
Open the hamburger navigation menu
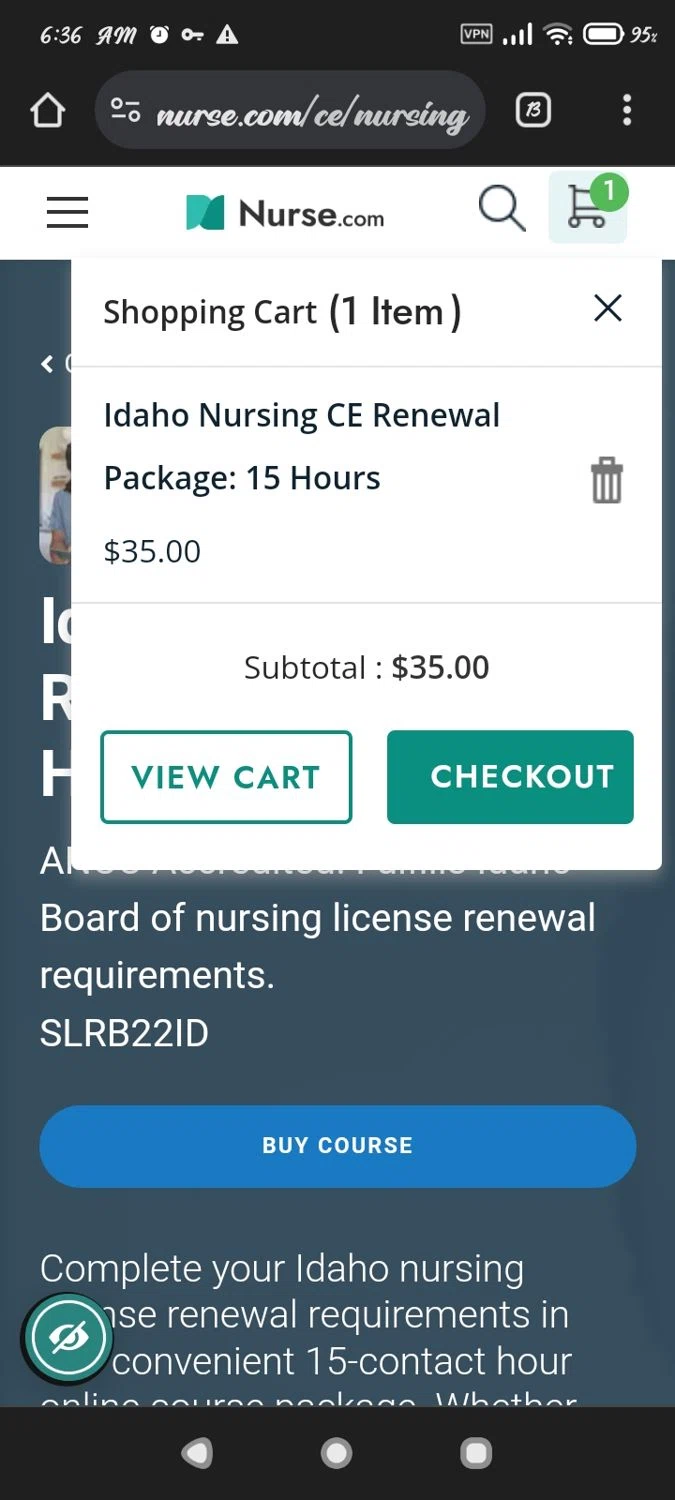(67, 212)
